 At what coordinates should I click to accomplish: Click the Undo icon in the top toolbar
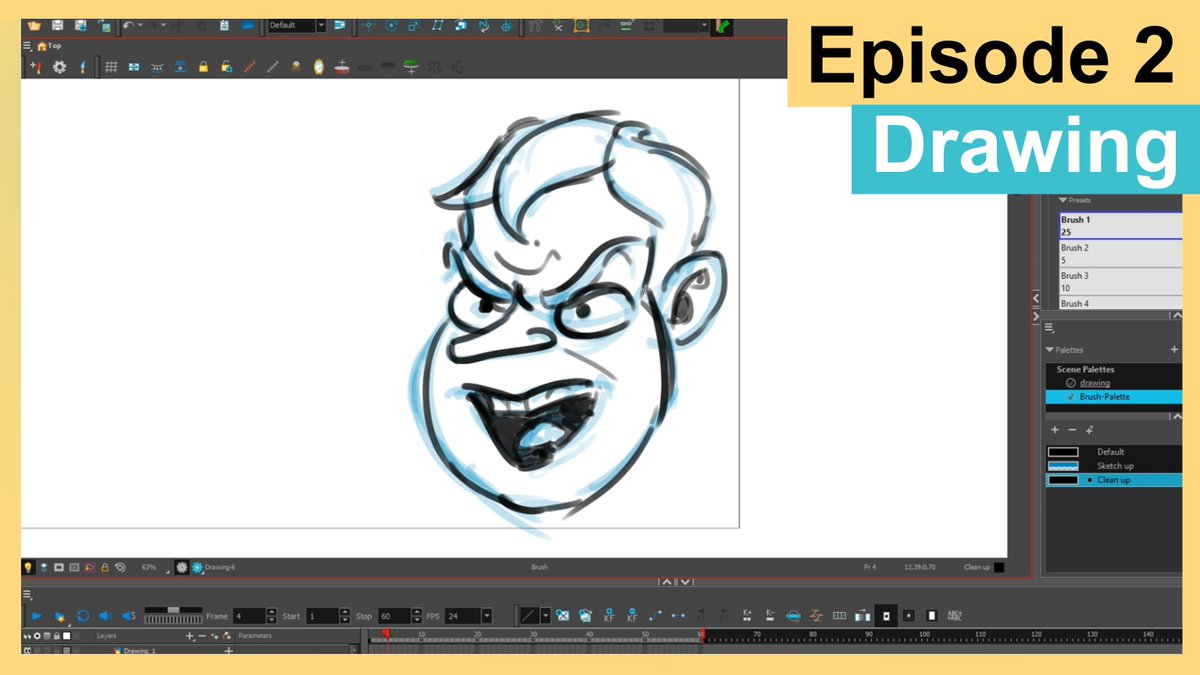tap(128, 27)
